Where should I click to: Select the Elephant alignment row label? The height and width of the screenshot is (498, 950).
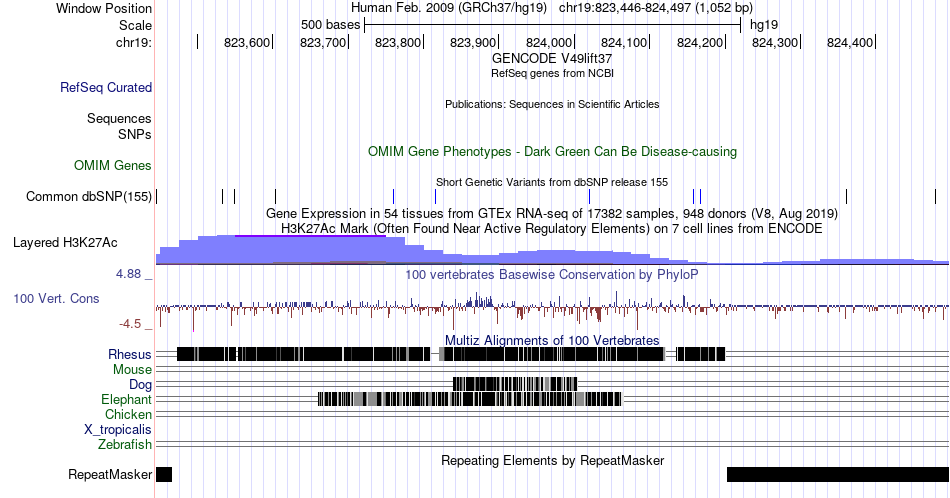tap(127, 399)
